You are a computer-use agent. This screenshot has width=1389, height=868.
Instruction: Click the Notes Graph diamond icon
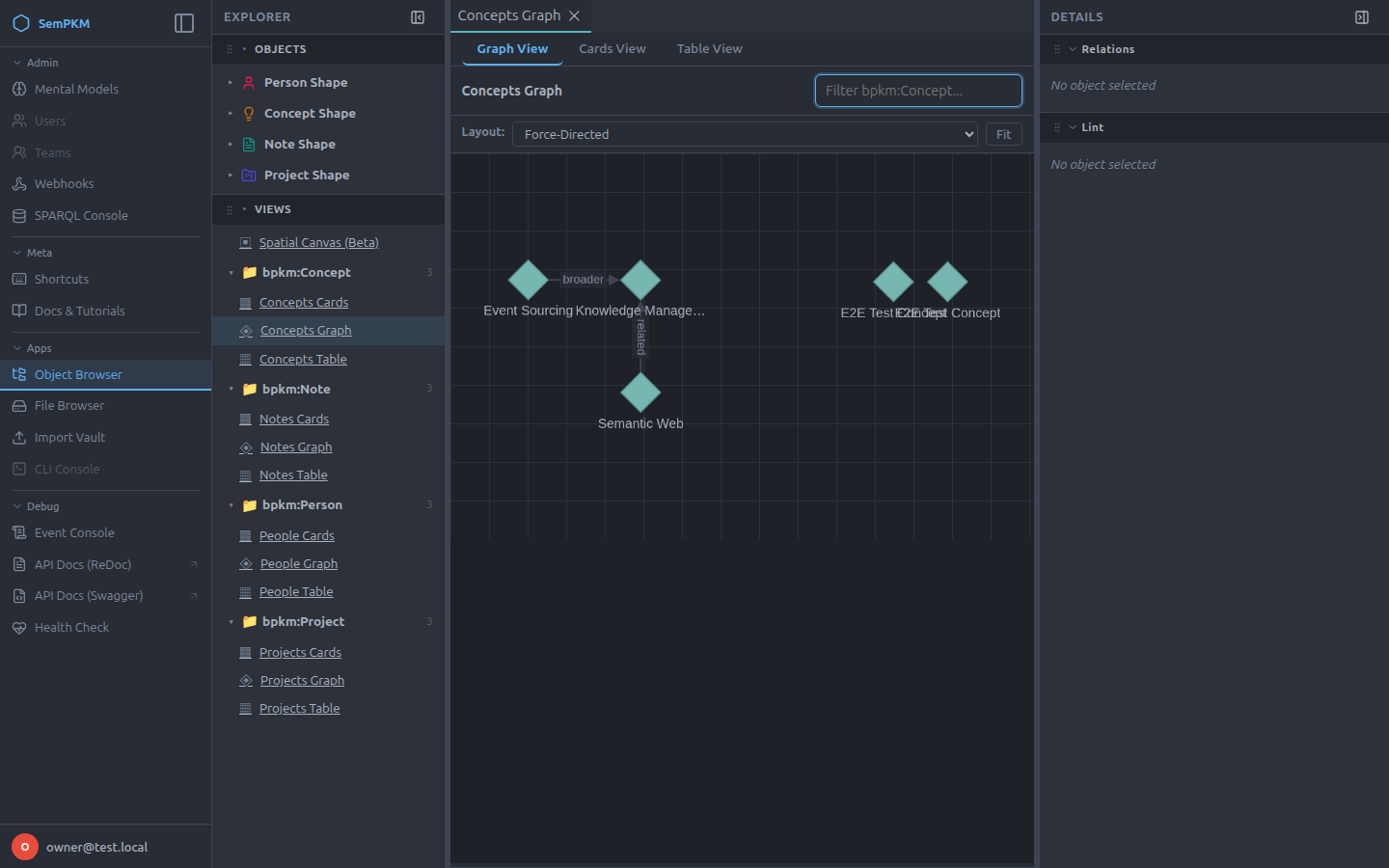[x=246, y=448]
